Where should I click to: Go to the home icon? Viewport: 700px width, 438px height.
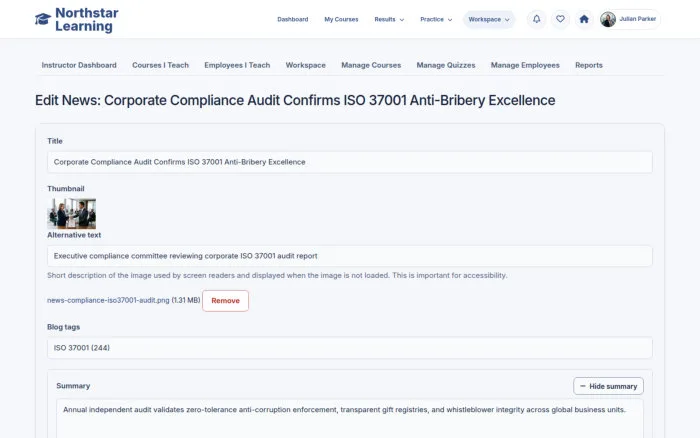tap(584, 19)
